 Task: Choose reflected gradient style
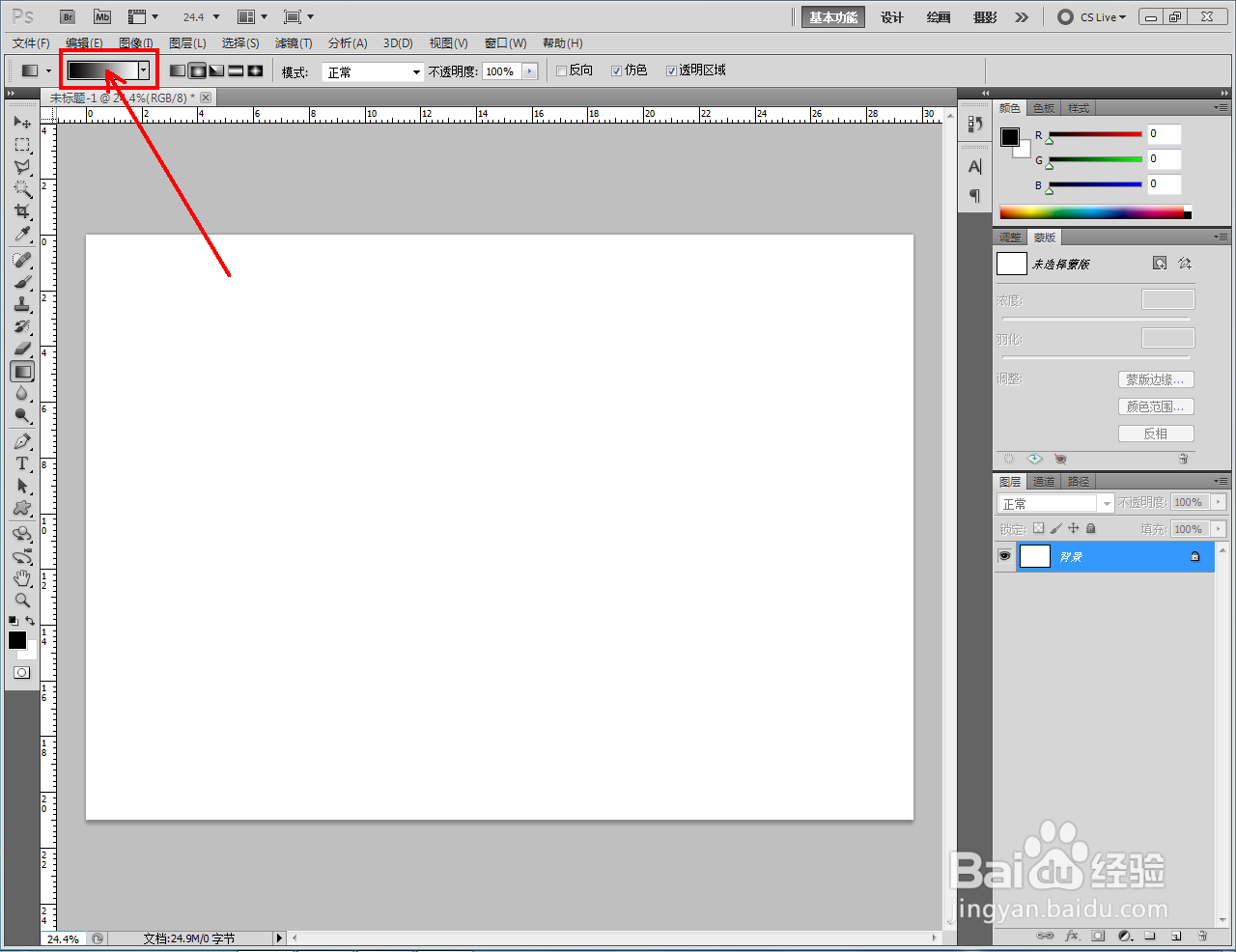click(x=236, y=70)
